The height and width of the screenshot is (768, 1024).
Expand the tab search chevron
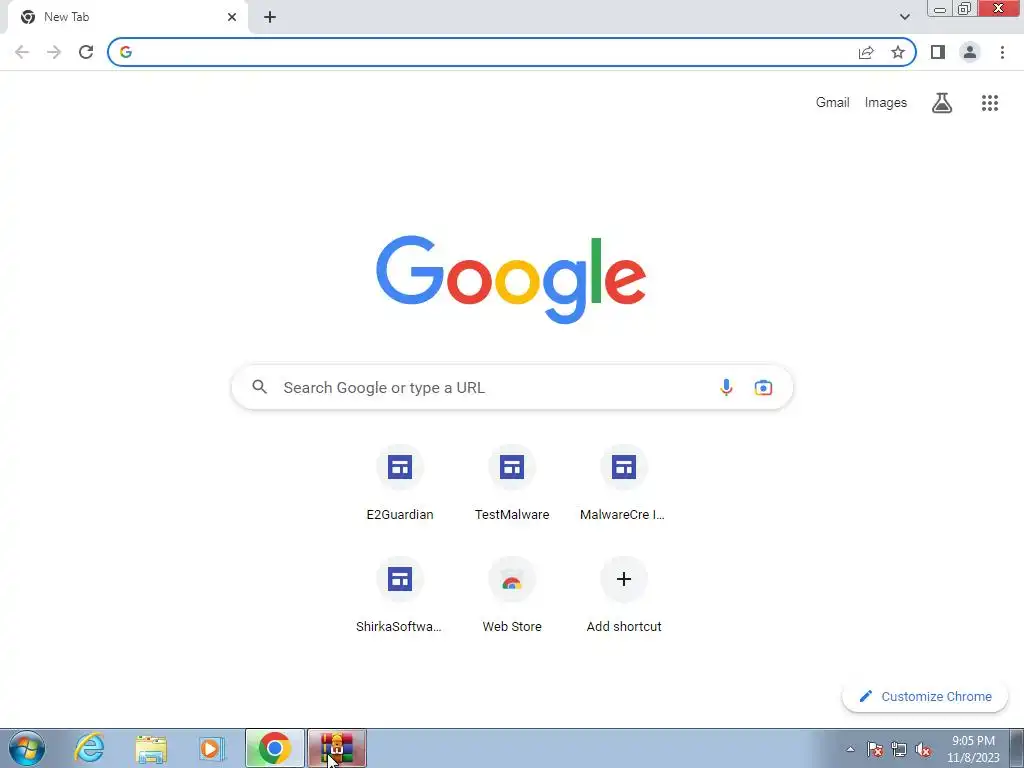pos(904,17)
